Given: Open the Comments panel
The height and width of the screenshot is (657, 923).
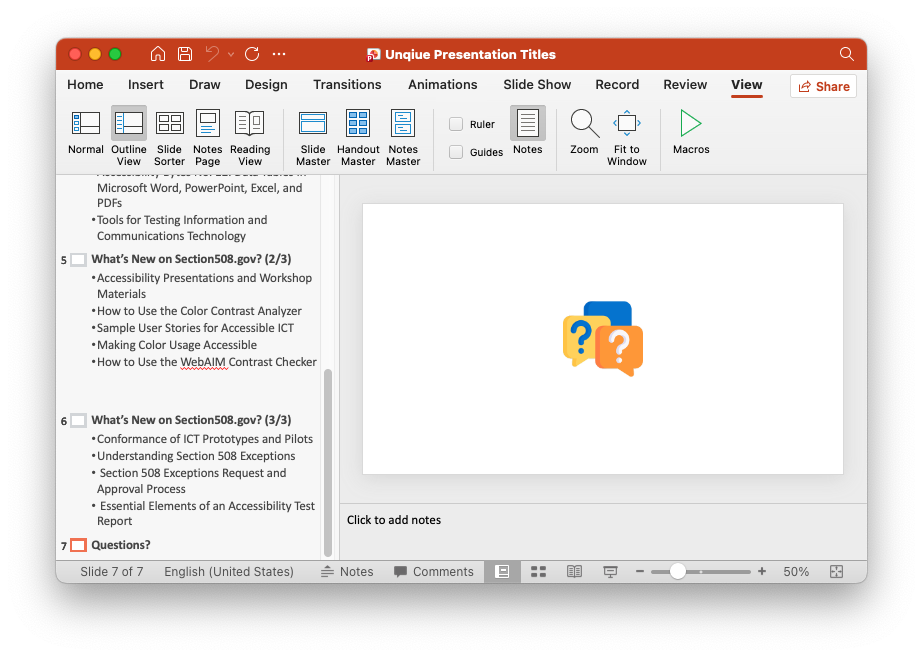Looking at the screenshot, I should [434, 571].
